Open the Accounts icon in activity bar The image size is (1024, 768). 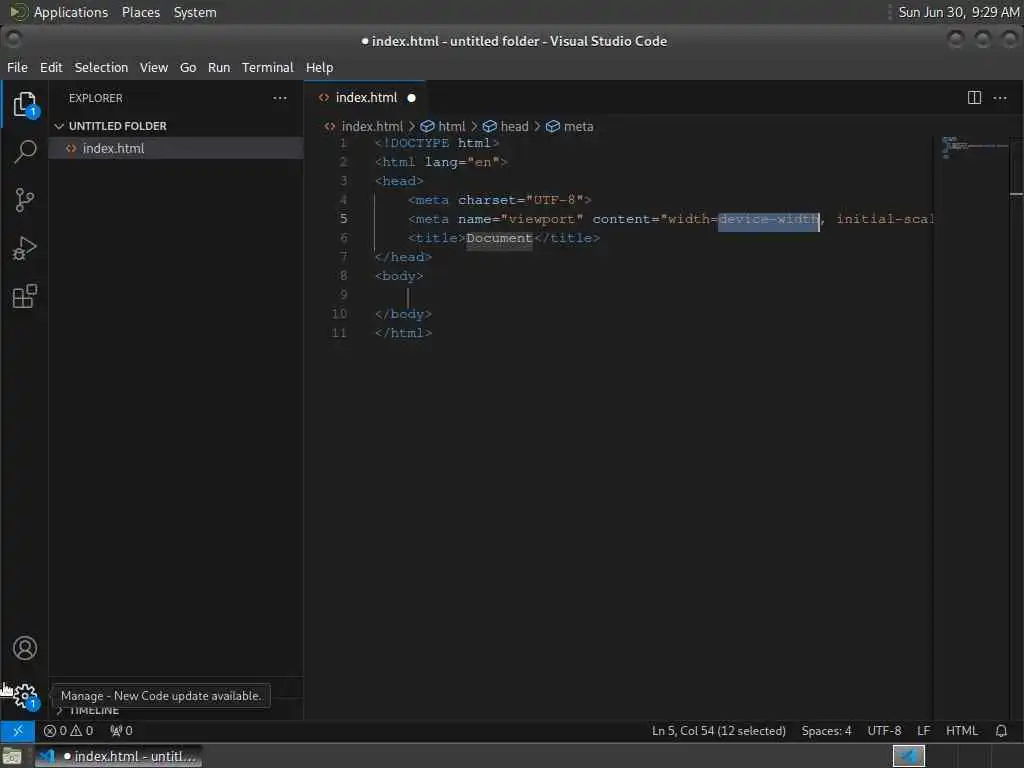(25, 648)
